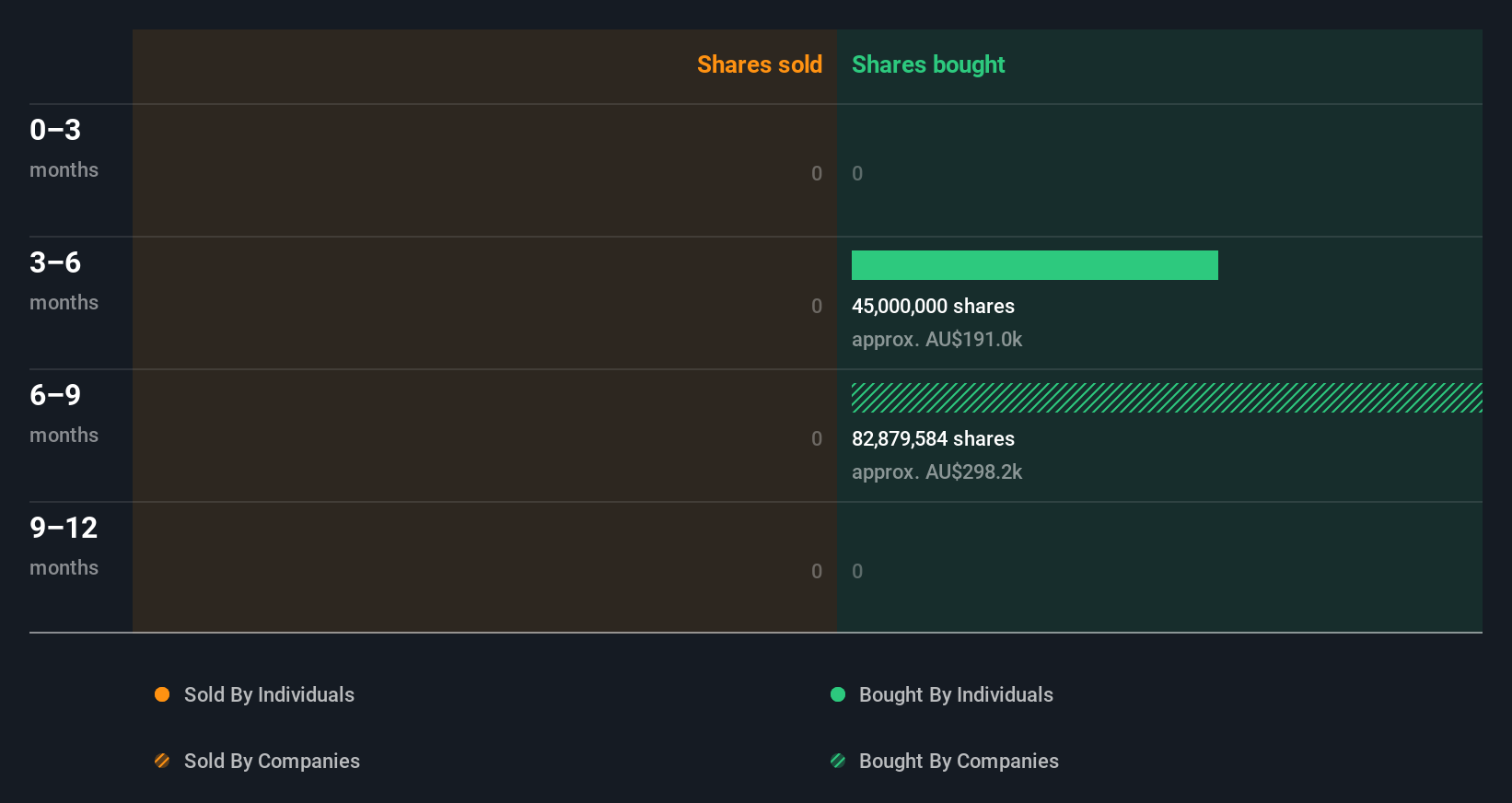Click the striped Sold By Companies legend icon

[162, 761]
